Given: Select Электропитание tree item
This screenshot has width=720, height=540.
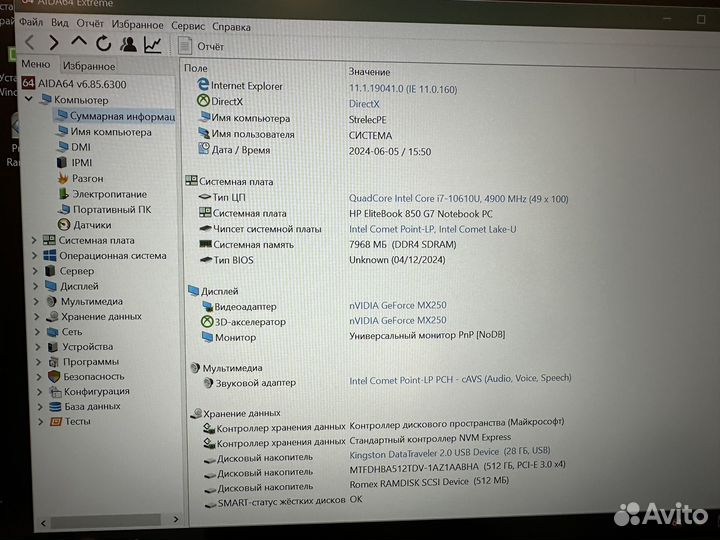Looking at the screenshot, I should pos(102,194).
